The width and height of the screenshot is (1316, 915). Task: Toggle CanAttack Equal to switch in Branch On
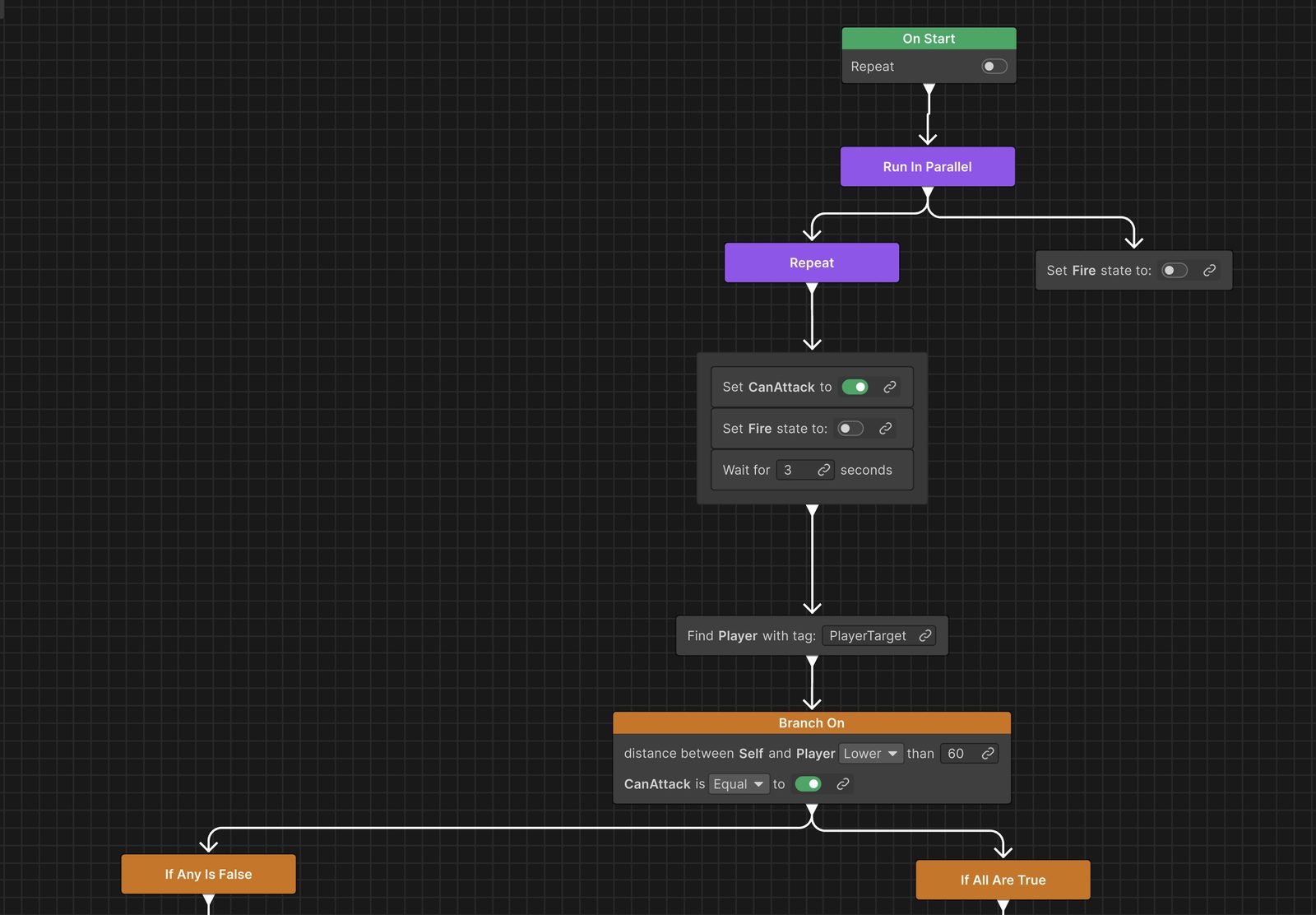pyautogui.click(x=808, y=784)
